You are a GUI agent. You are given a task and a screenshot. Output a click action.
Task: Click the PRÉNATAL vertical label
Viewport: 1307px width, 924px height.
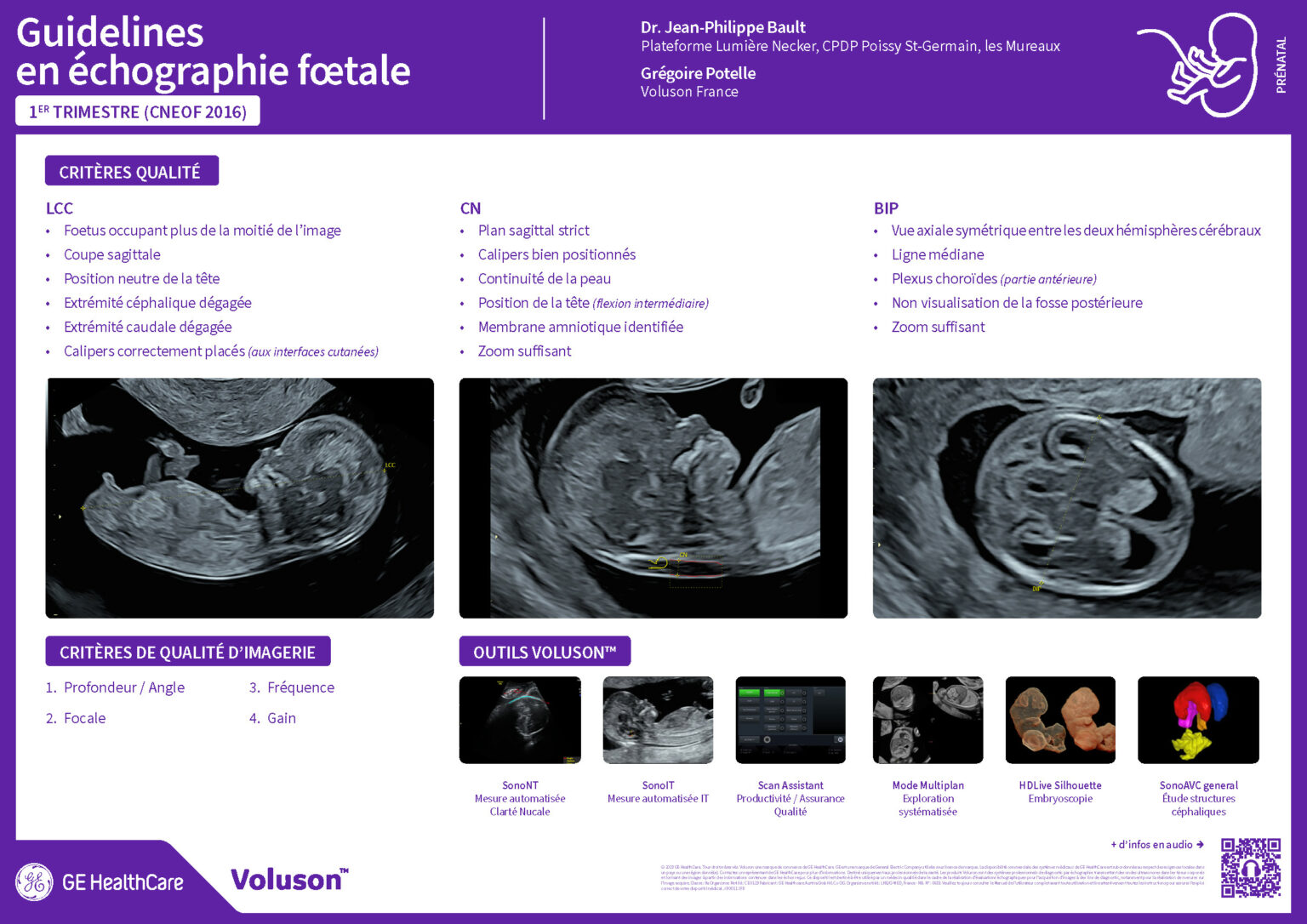[1281, 65]
